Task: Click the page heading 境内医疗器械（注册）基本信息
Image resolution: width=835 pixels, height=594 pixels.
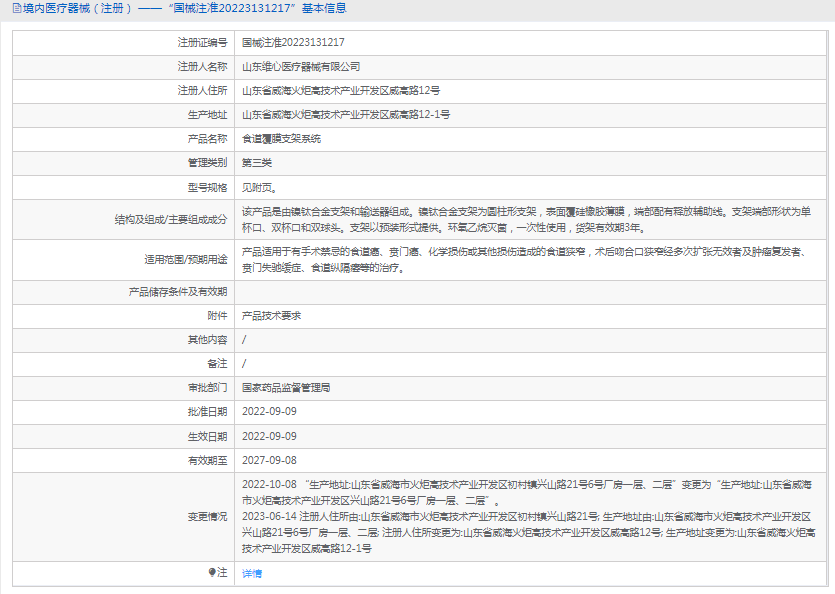Action: point(184,9)
